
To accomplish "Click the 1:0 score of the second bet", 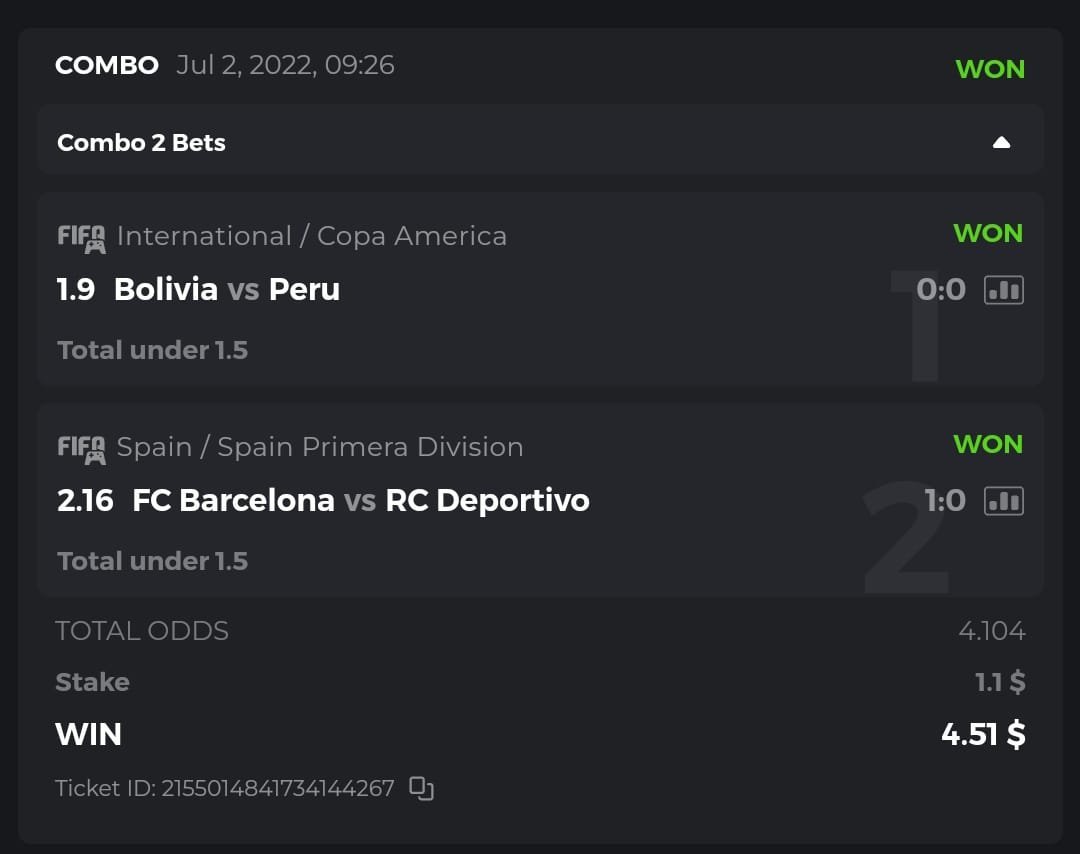I will coord(945,501).
